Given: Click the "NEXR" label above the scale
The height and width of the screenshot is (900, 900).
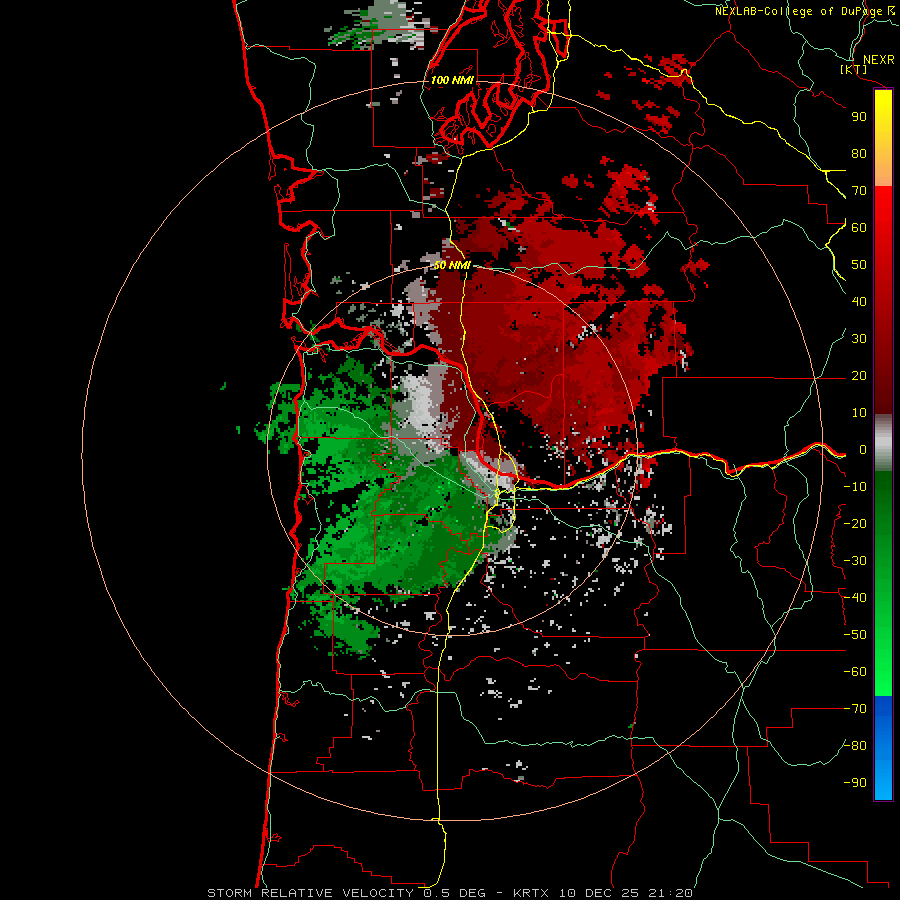Looking at the screenshot, I should point(878,60).
